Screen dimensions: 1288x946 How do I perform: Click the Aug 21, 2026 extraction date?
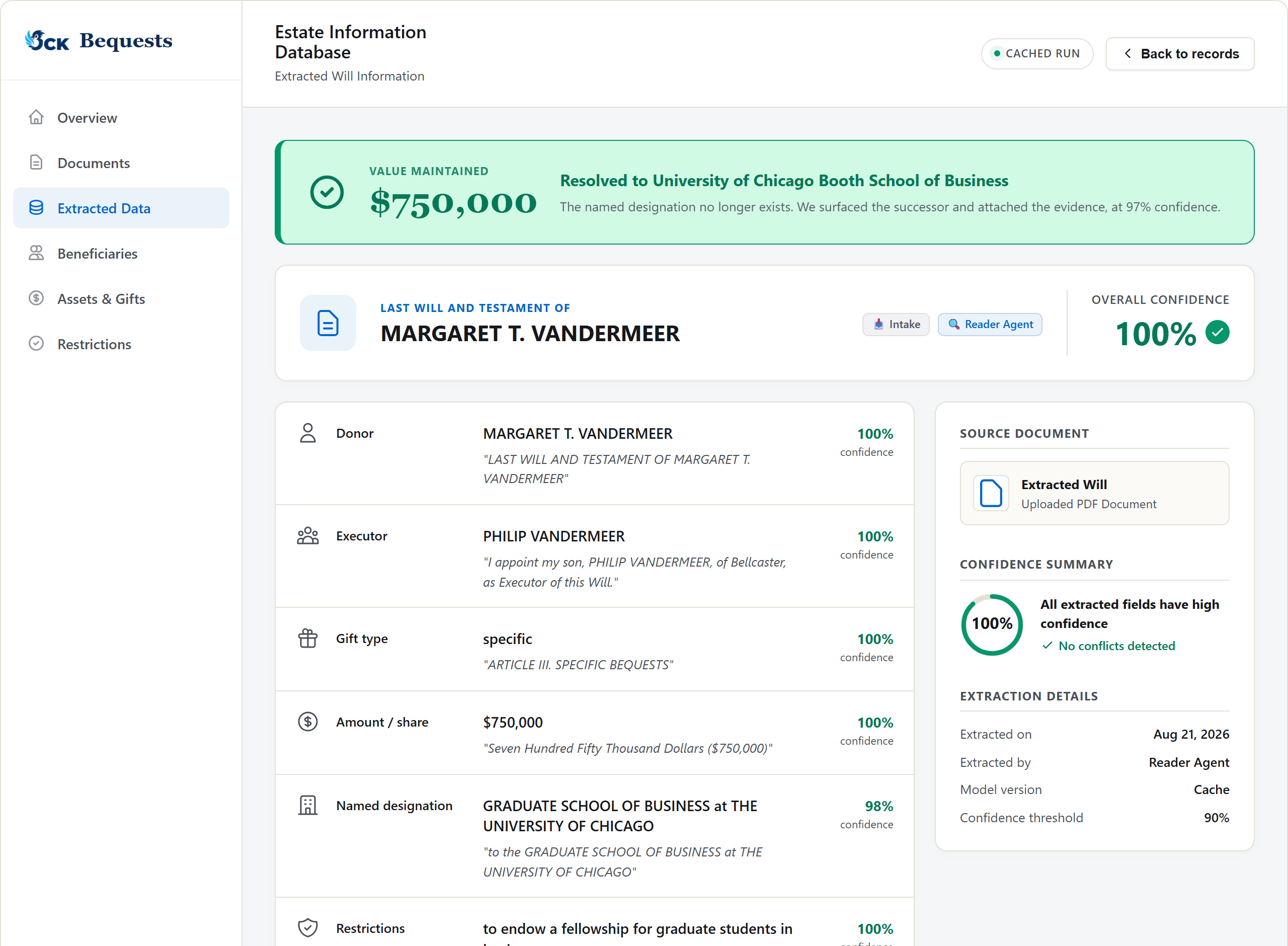tap(1191, 734)
